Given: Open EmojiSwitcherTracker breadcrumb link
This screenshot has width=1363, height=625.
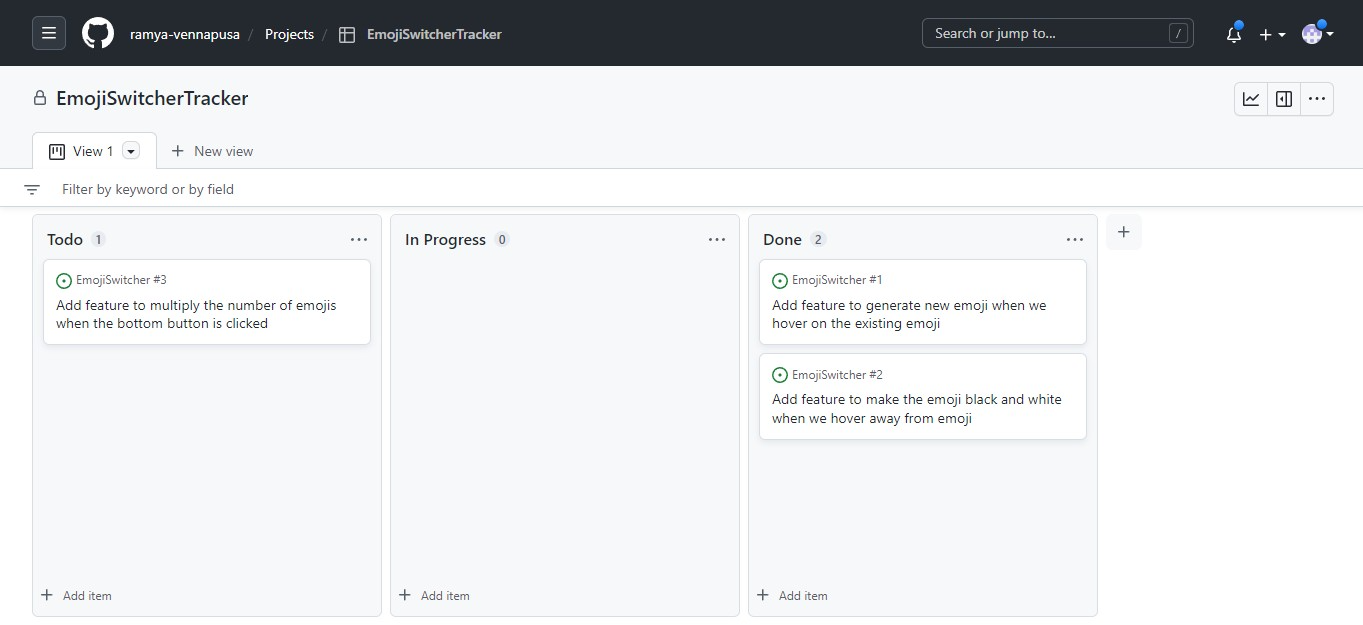Looking at the screenshot, I should [x=434, y=34].
